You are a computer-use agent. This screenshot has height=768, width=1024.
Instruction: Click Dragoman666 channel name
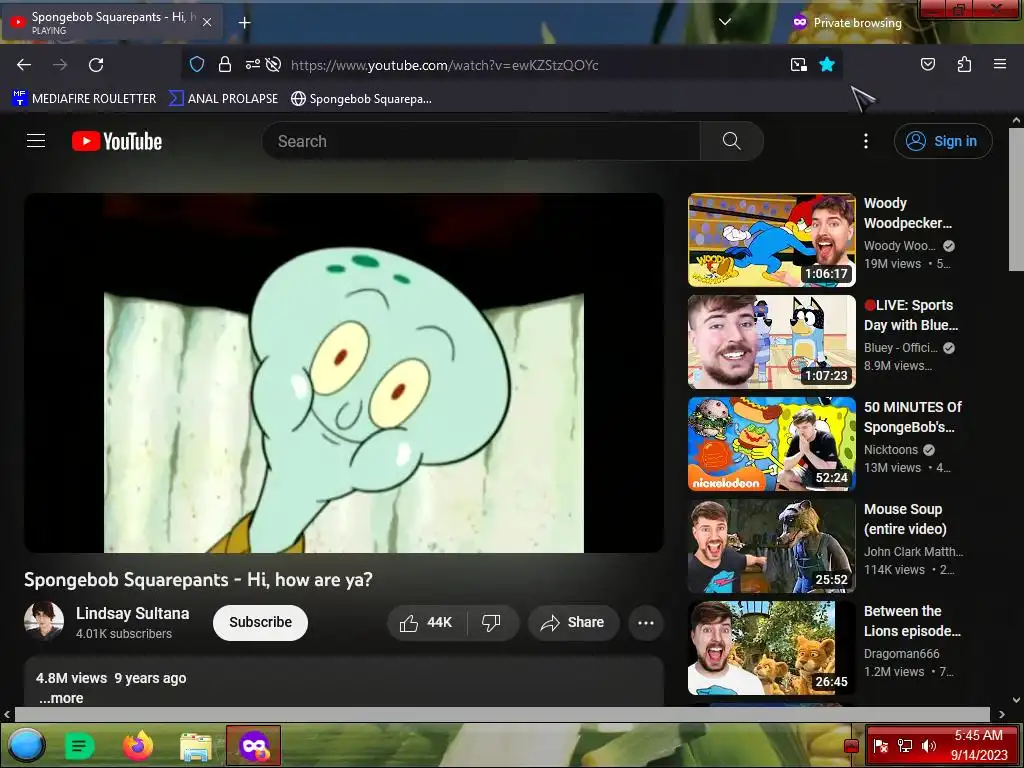[901, 654]
